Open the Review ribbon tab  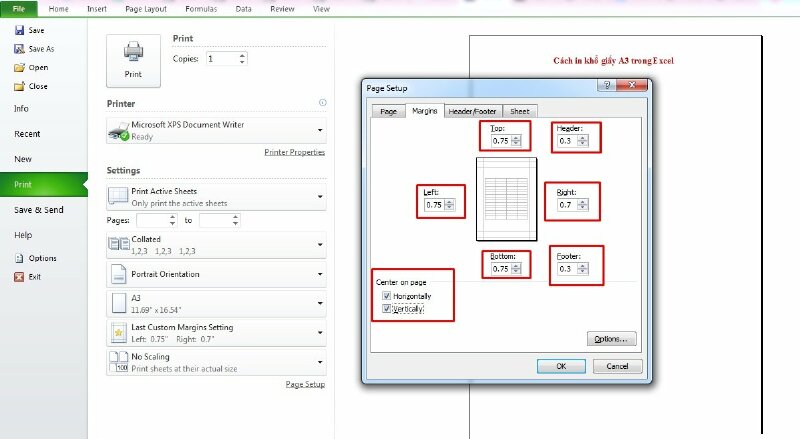coord(282,9)
